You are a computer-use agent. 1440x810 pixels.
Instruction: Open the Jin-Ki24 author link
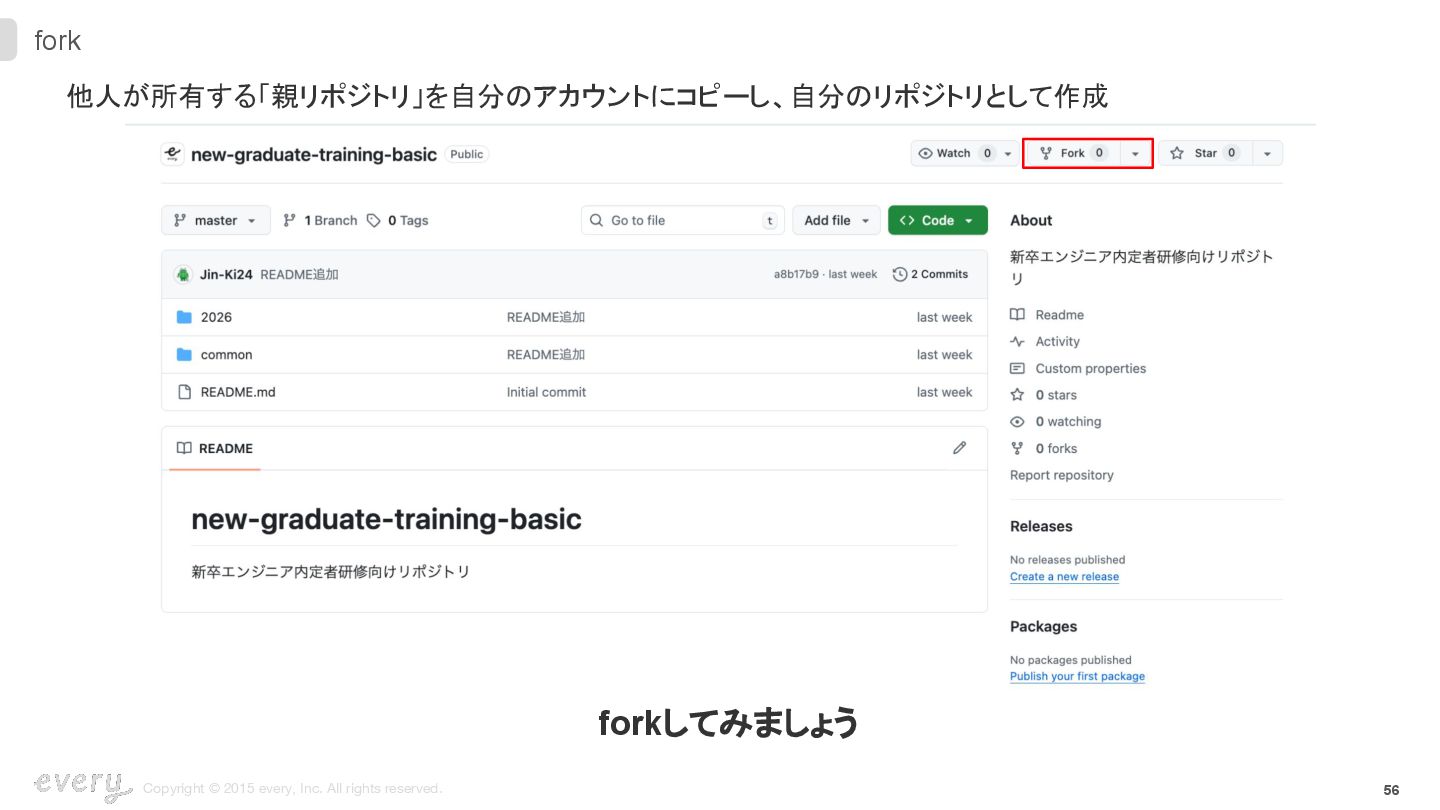[x=226, y=274]
